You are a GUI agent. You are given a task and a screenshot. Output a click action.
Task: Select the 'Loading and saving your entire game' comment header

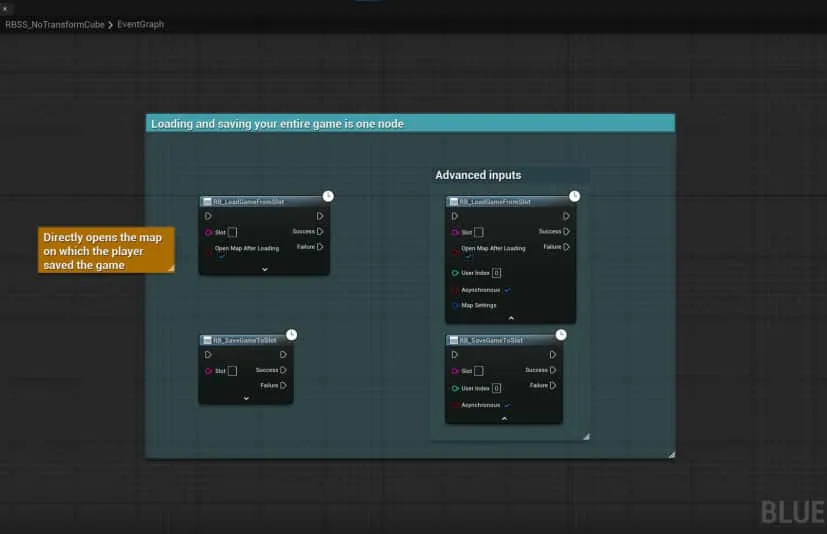pos(410,123)
